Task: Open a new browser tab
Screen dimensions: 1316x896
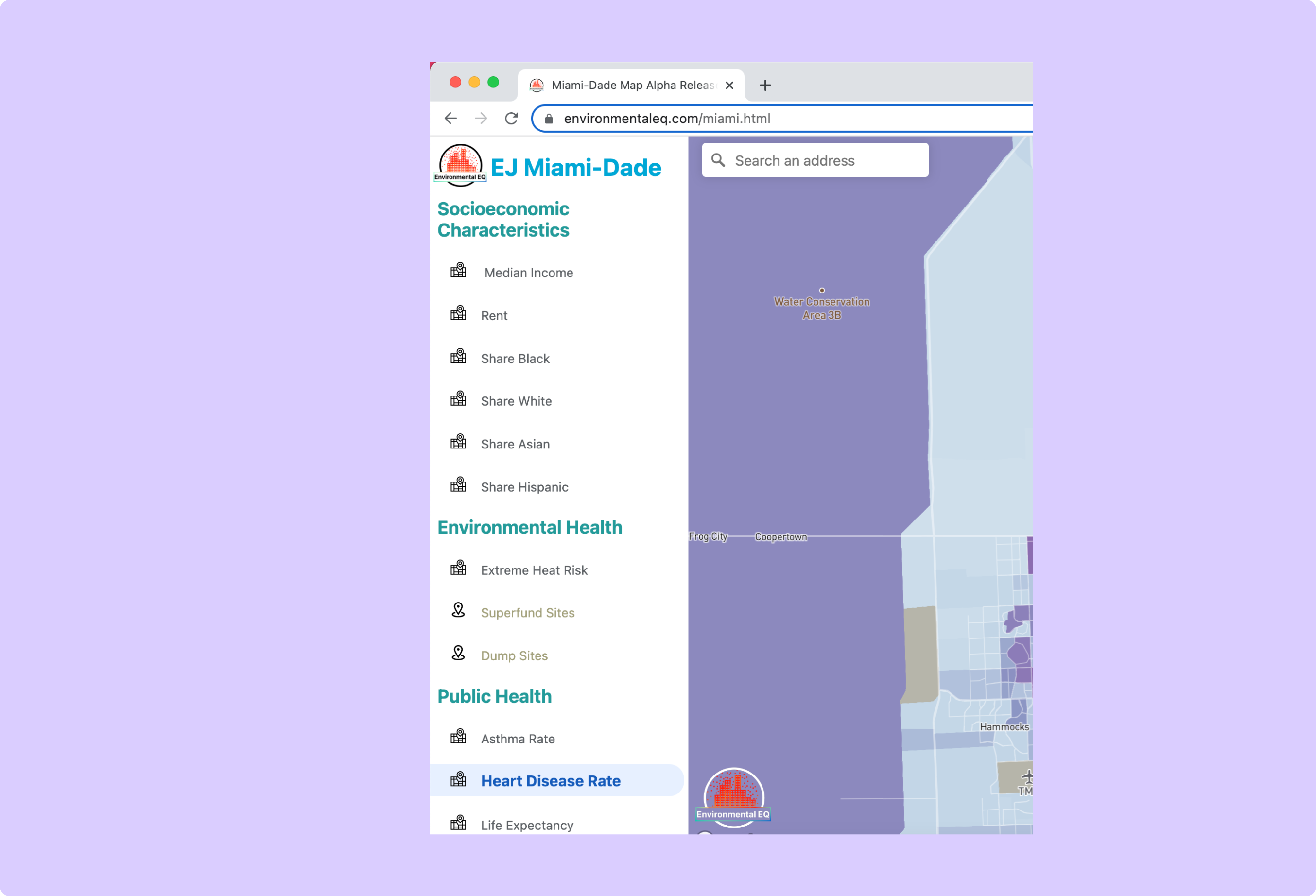Action: [x=765, y=85]
